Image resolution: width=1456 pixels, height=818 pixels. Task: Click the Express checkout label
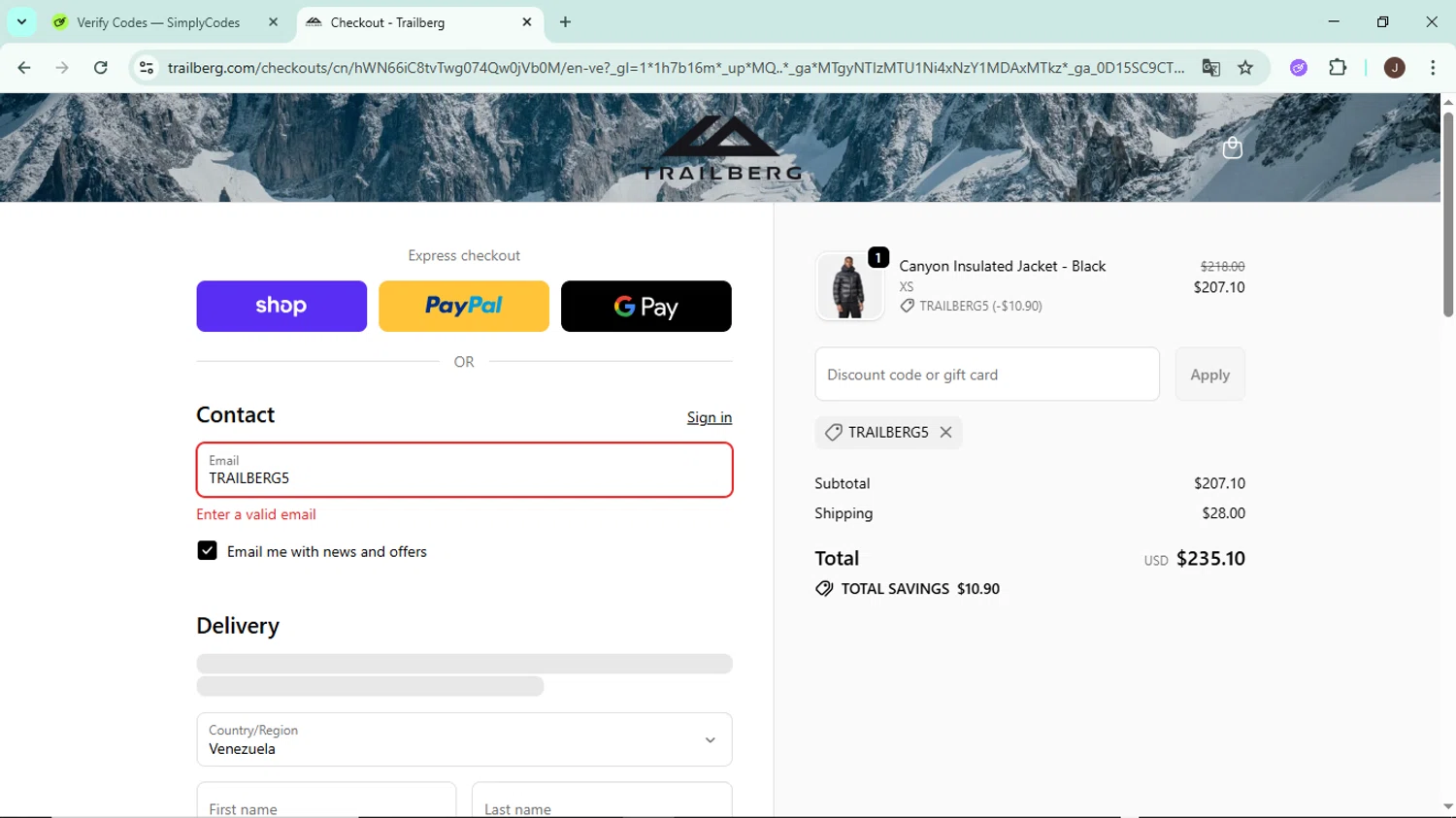[464, 255]
